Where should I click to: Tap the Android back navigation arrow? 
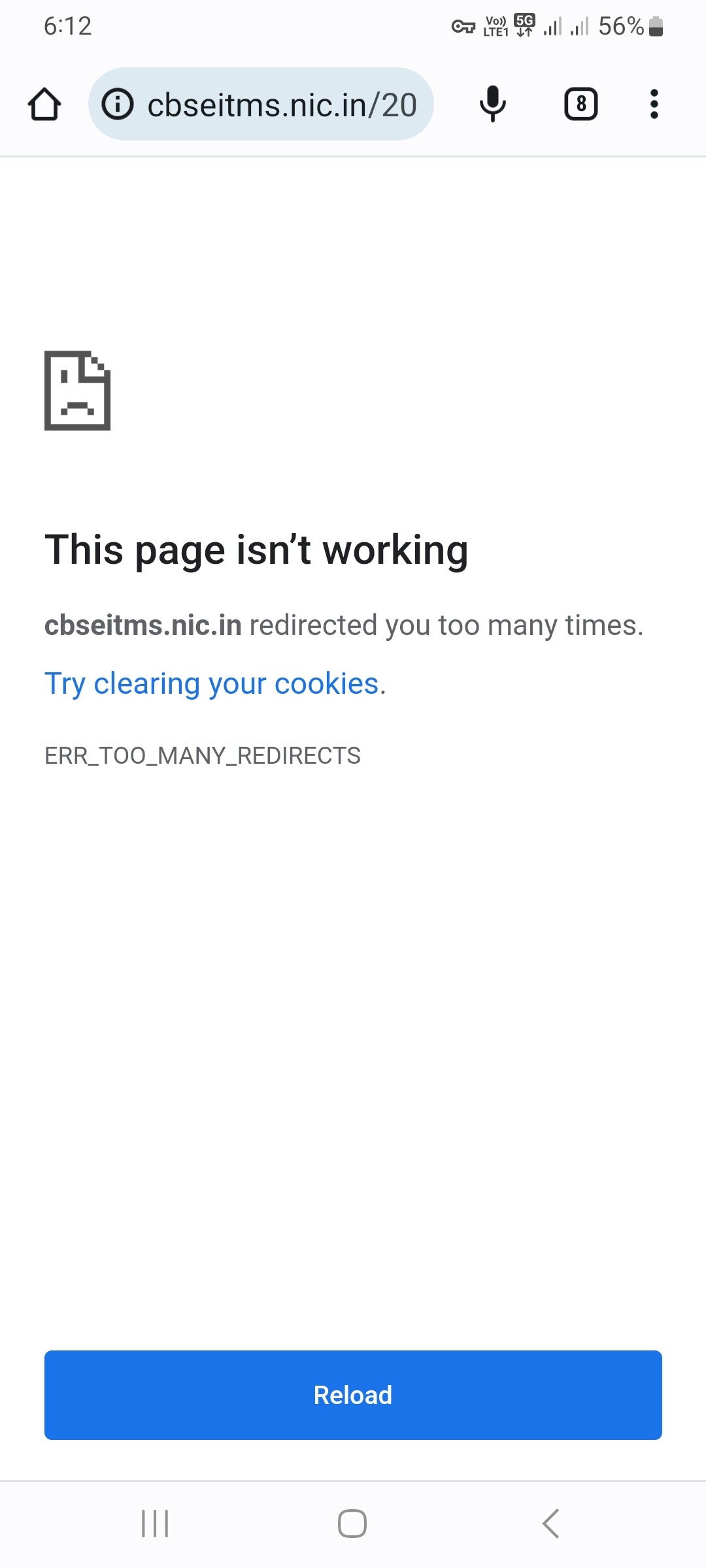click(550, 1524)
